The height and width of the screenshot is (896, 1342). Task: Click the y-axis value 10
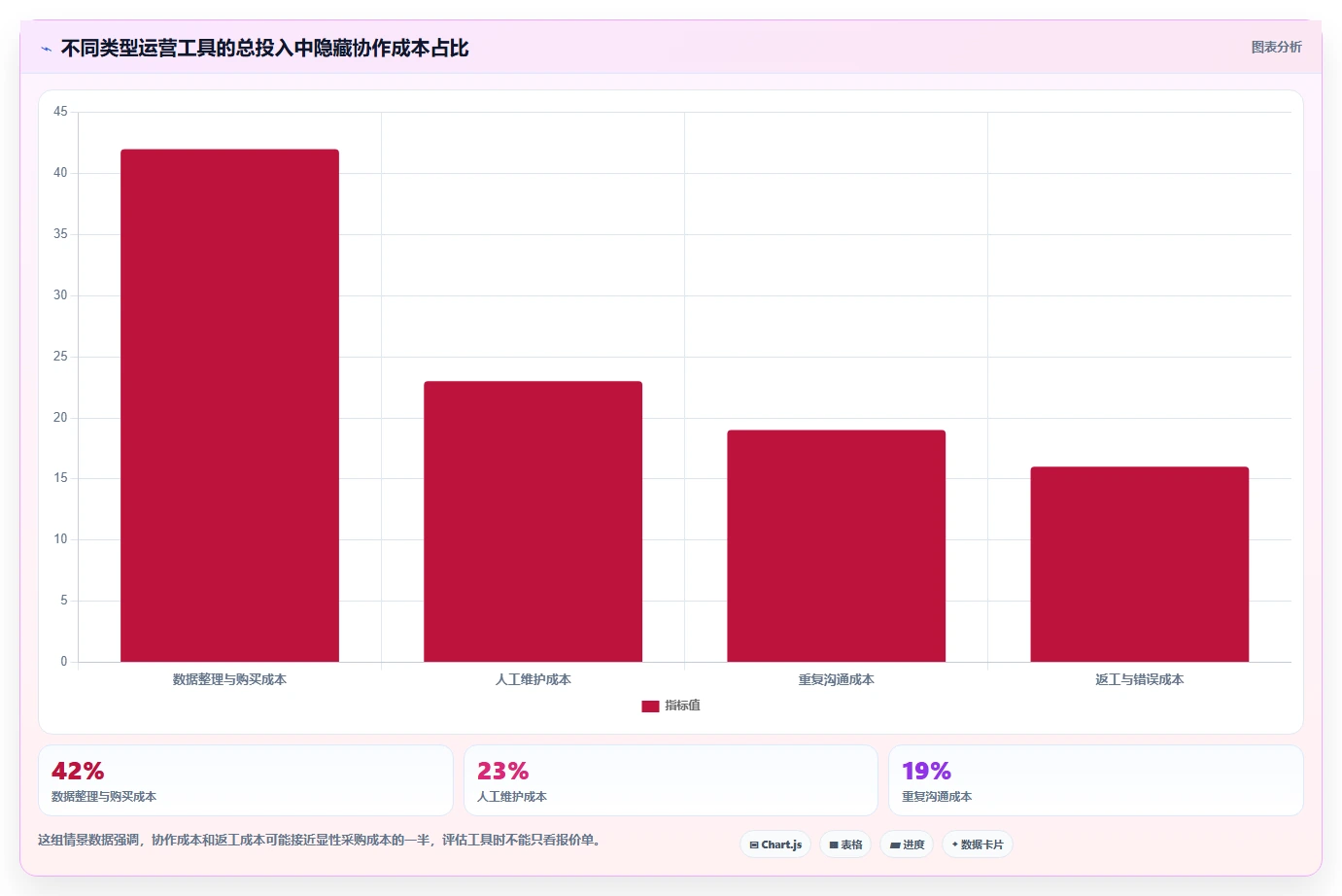tap(60, 539)
